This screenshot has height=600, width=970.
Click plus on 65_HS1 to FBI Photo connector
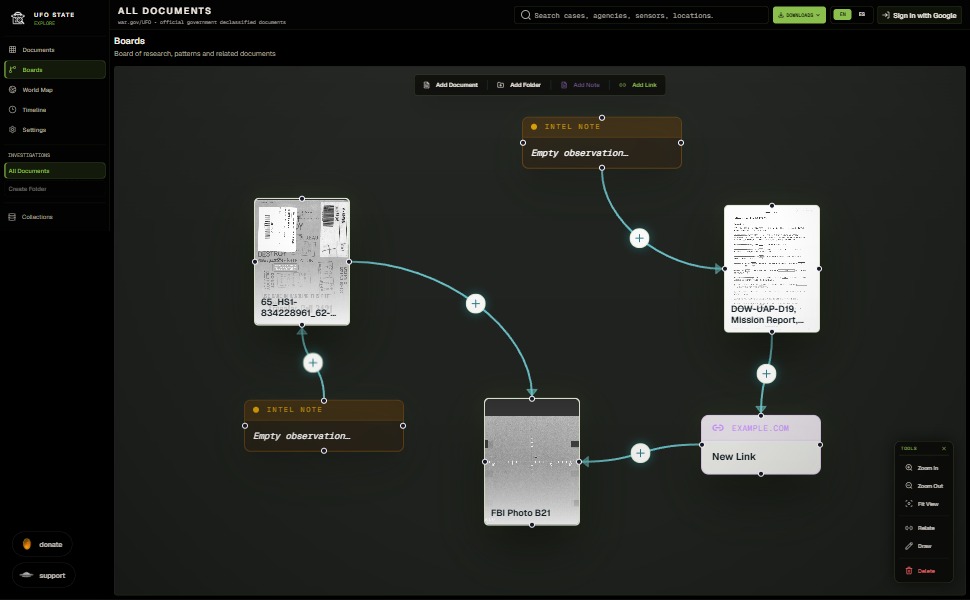click(x=475, y=303)
